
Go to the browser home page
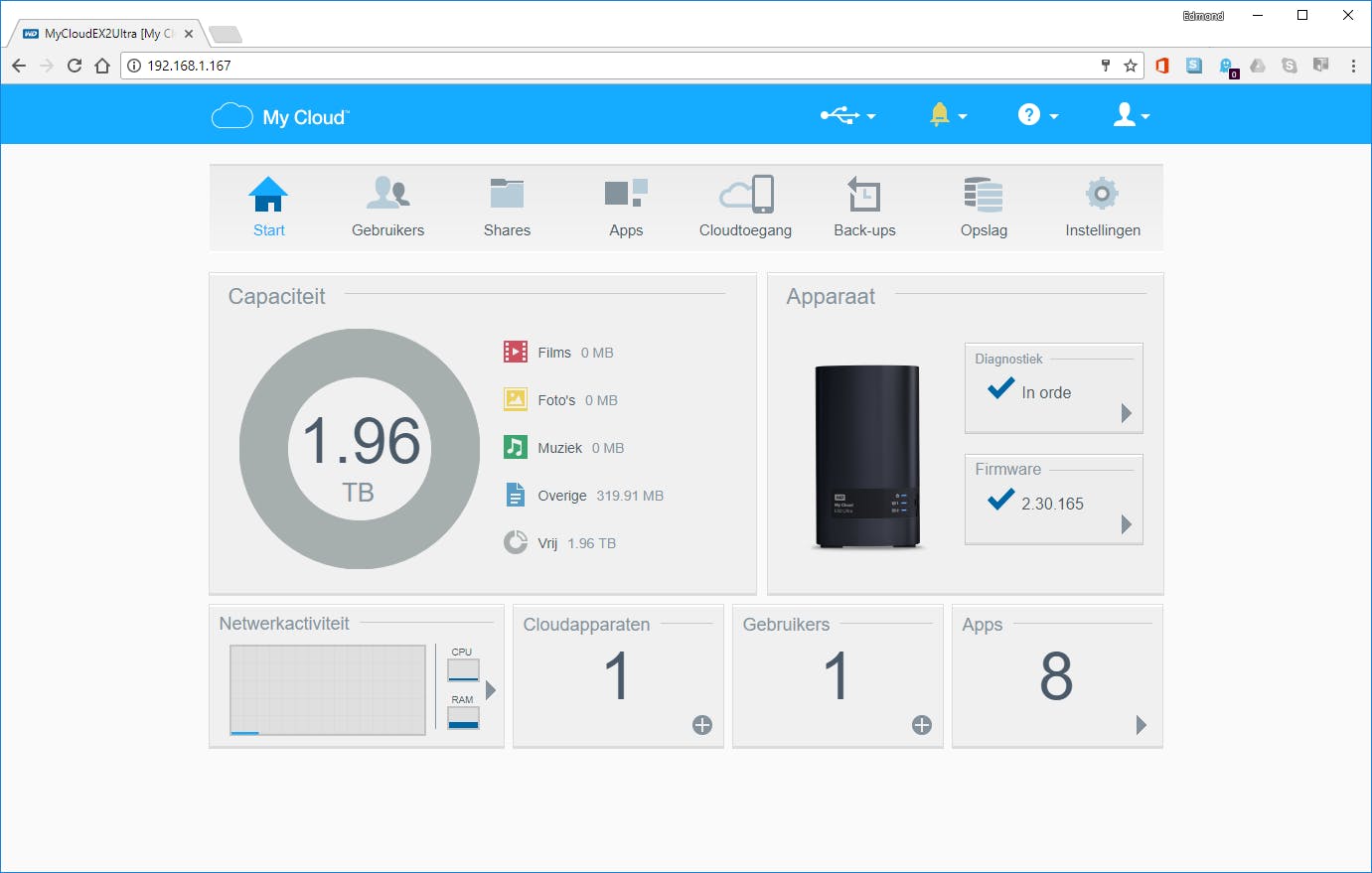point(102,66)
